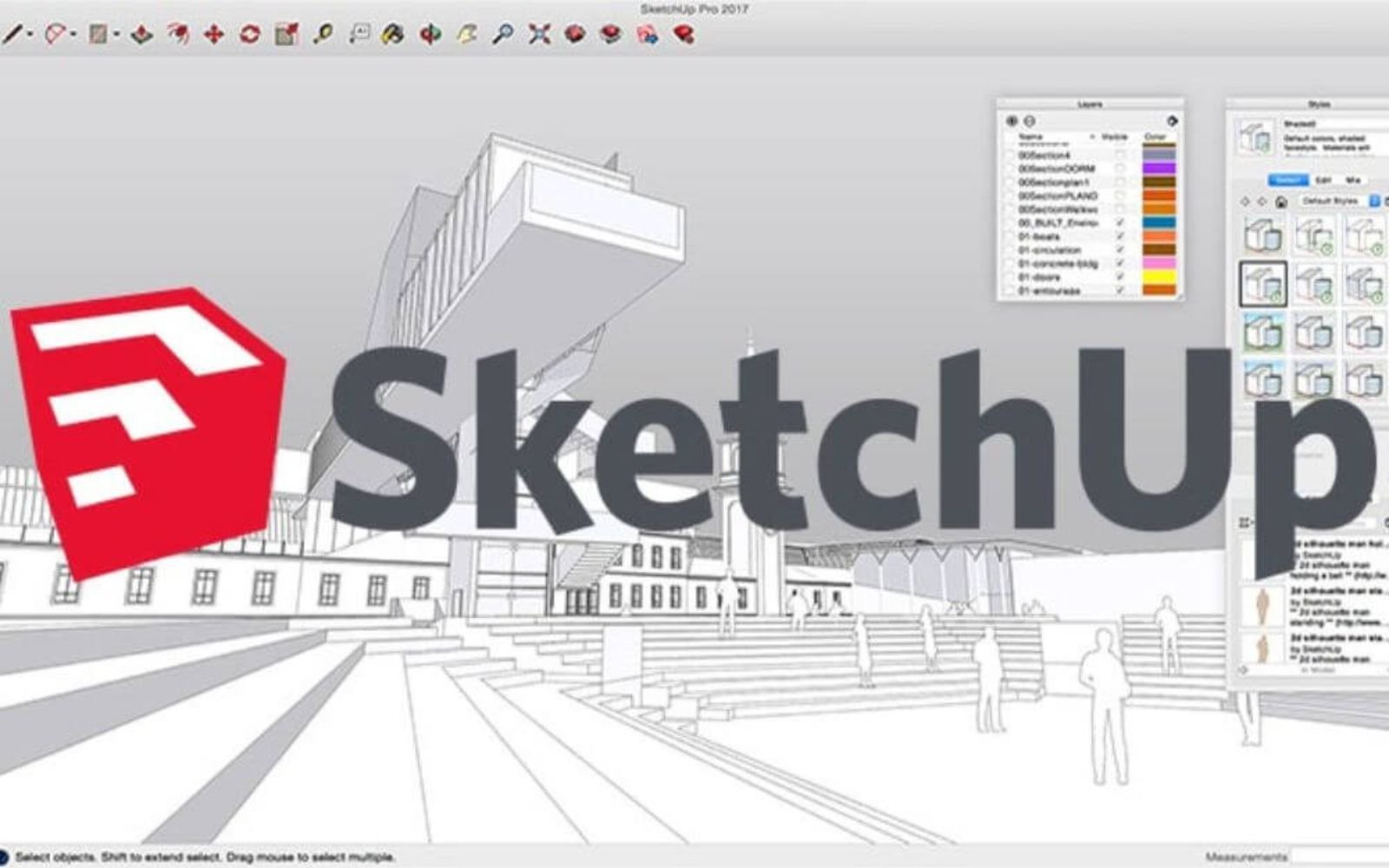Viewport: 1389px width, 868px height.
Task: Select the Paint Bucket tool
Action: tap(391, 33)
